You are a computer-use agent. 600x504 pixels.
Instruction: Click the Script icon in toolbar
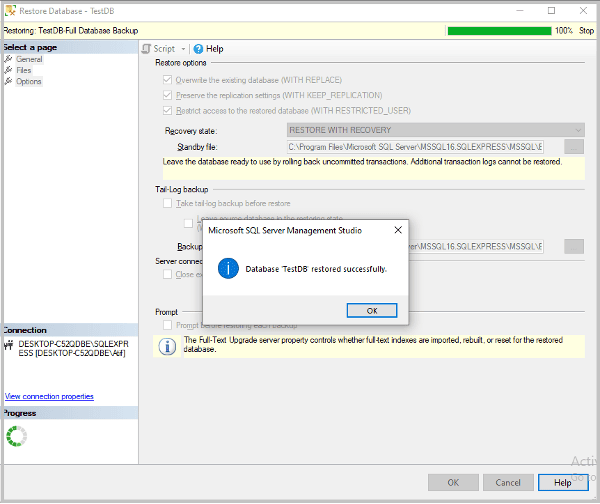[x=146, y=49]
